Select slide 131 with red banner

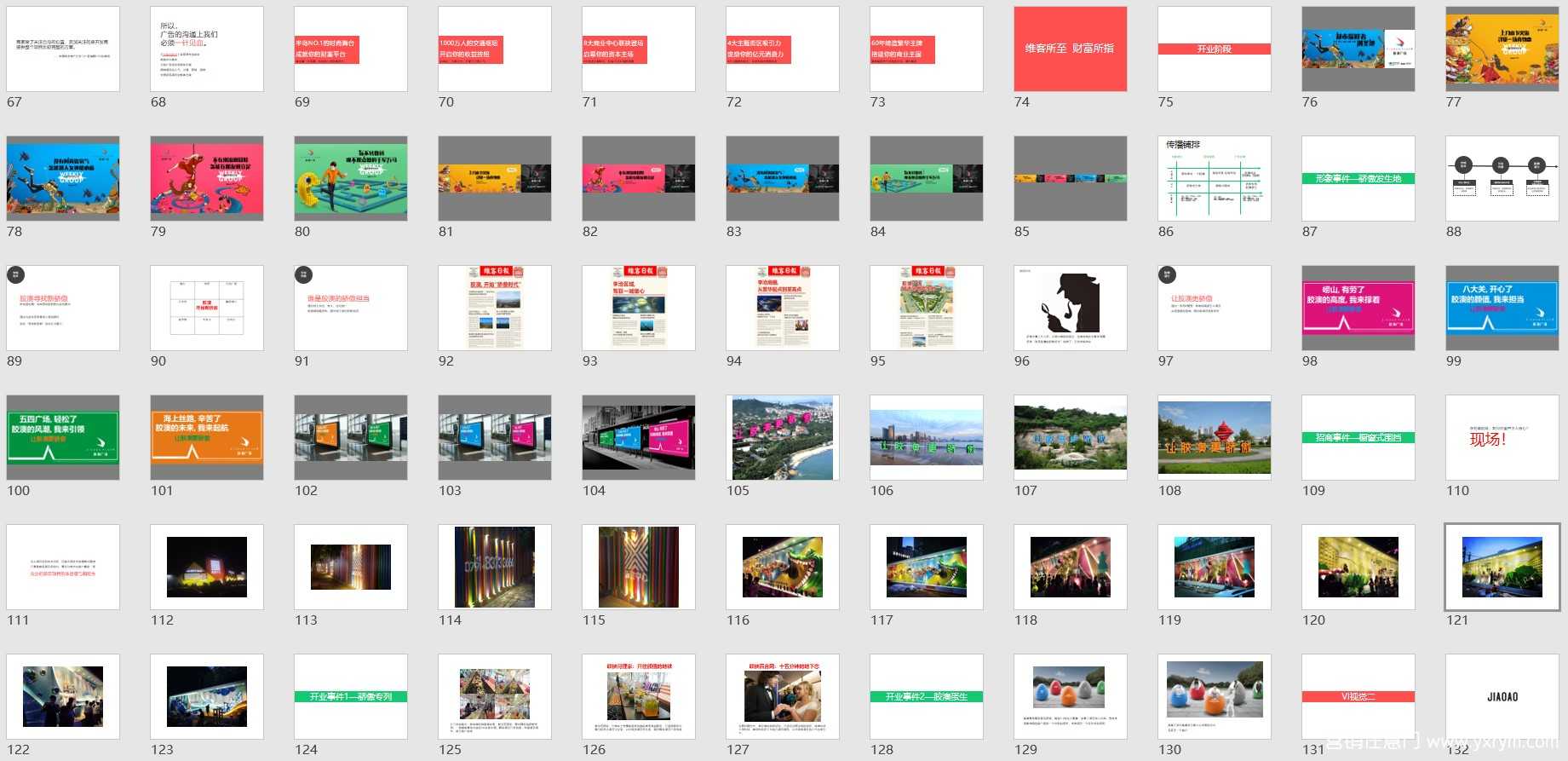click(x=1358, y=696)
